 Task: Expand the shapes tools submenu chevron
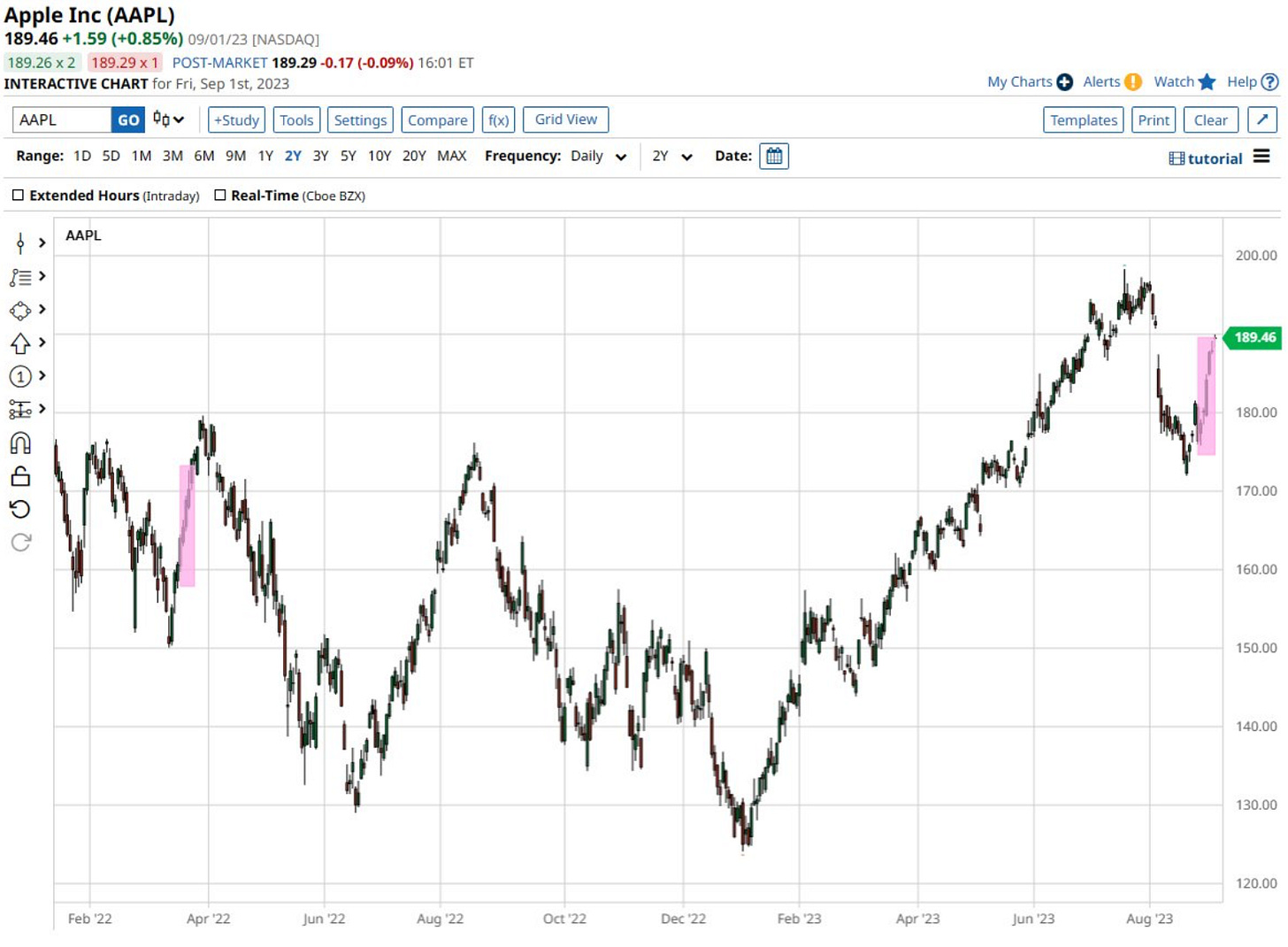[x=42, y=310]
